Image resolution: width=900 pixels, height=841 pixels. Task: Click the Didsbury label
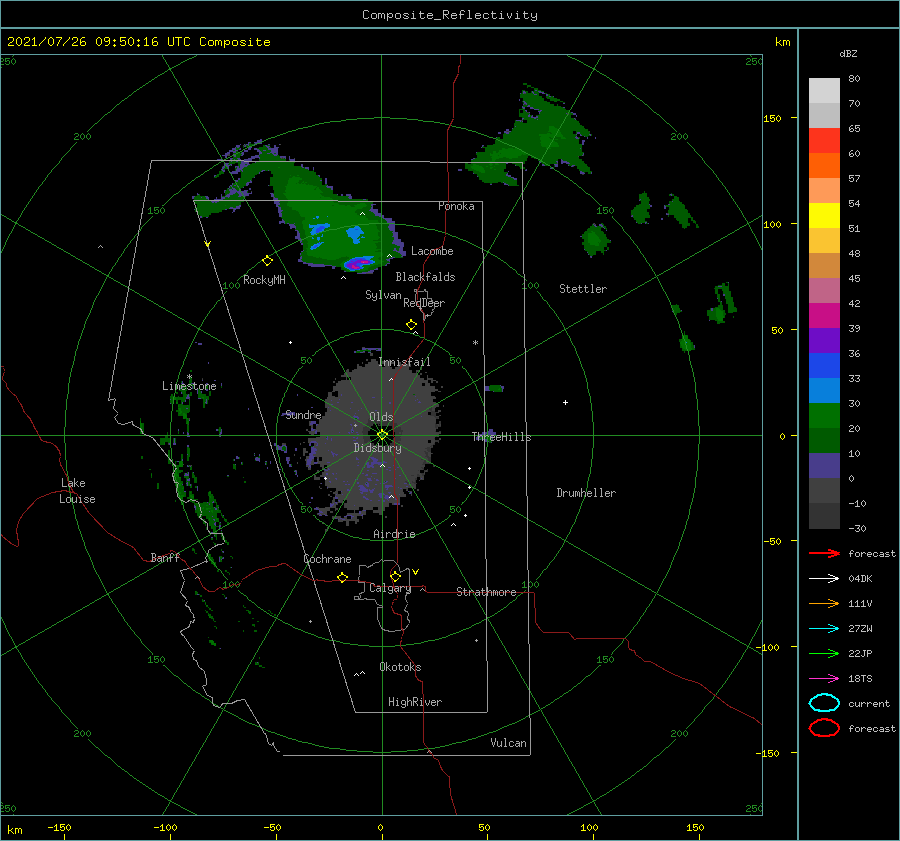(378, 448)
